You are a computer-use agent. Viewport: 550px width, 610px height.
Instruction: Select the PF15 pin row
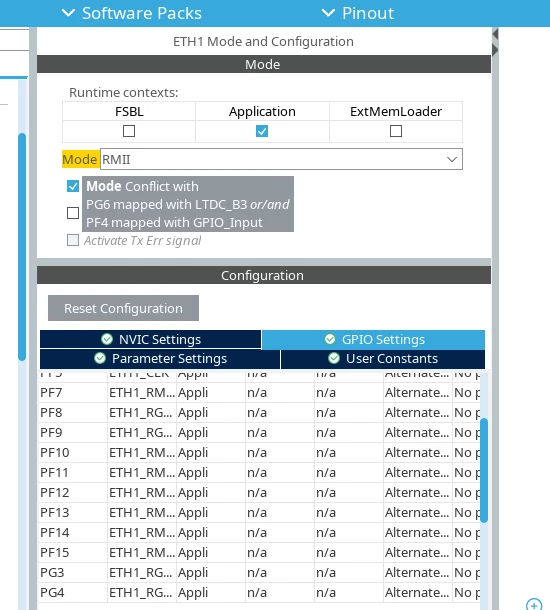pyautogui.click(x=259, y=552)
